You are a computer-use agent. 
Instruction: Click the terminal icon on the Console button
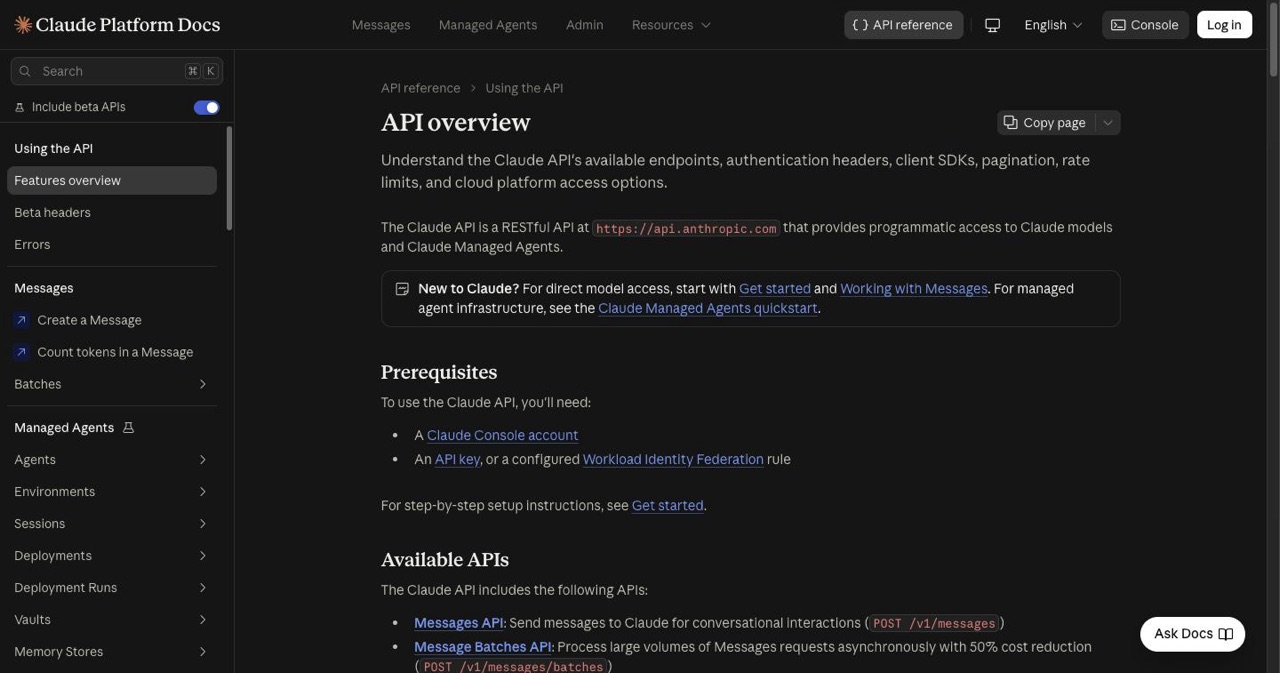pos(1118,25)
